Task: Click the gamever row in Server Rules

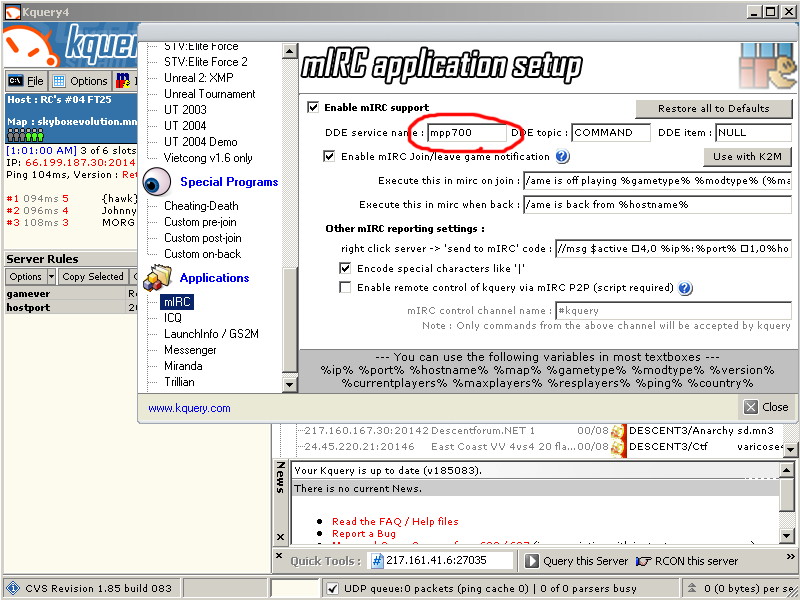Action: coord(71,294)
